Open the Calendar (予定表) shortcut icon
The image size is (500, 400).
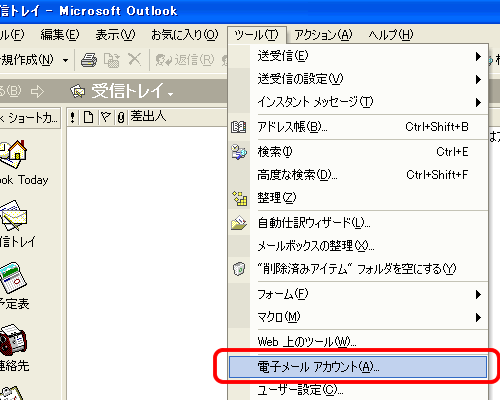14,277
